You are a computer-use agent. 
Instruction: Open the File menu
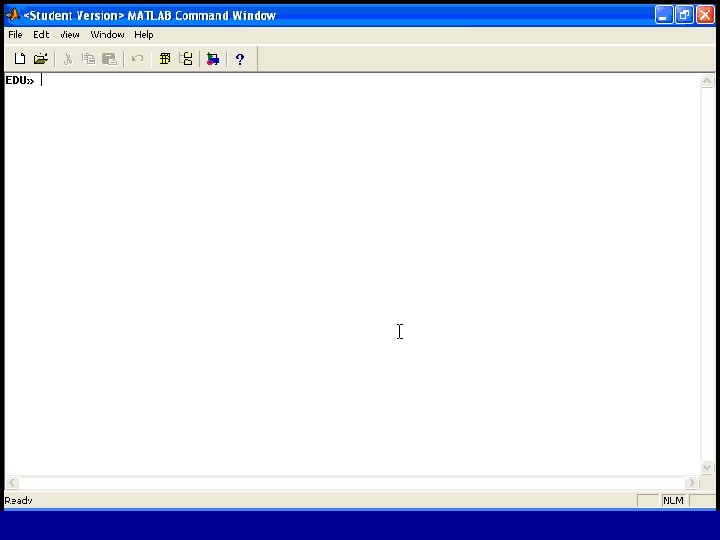(x=15, y=34)
